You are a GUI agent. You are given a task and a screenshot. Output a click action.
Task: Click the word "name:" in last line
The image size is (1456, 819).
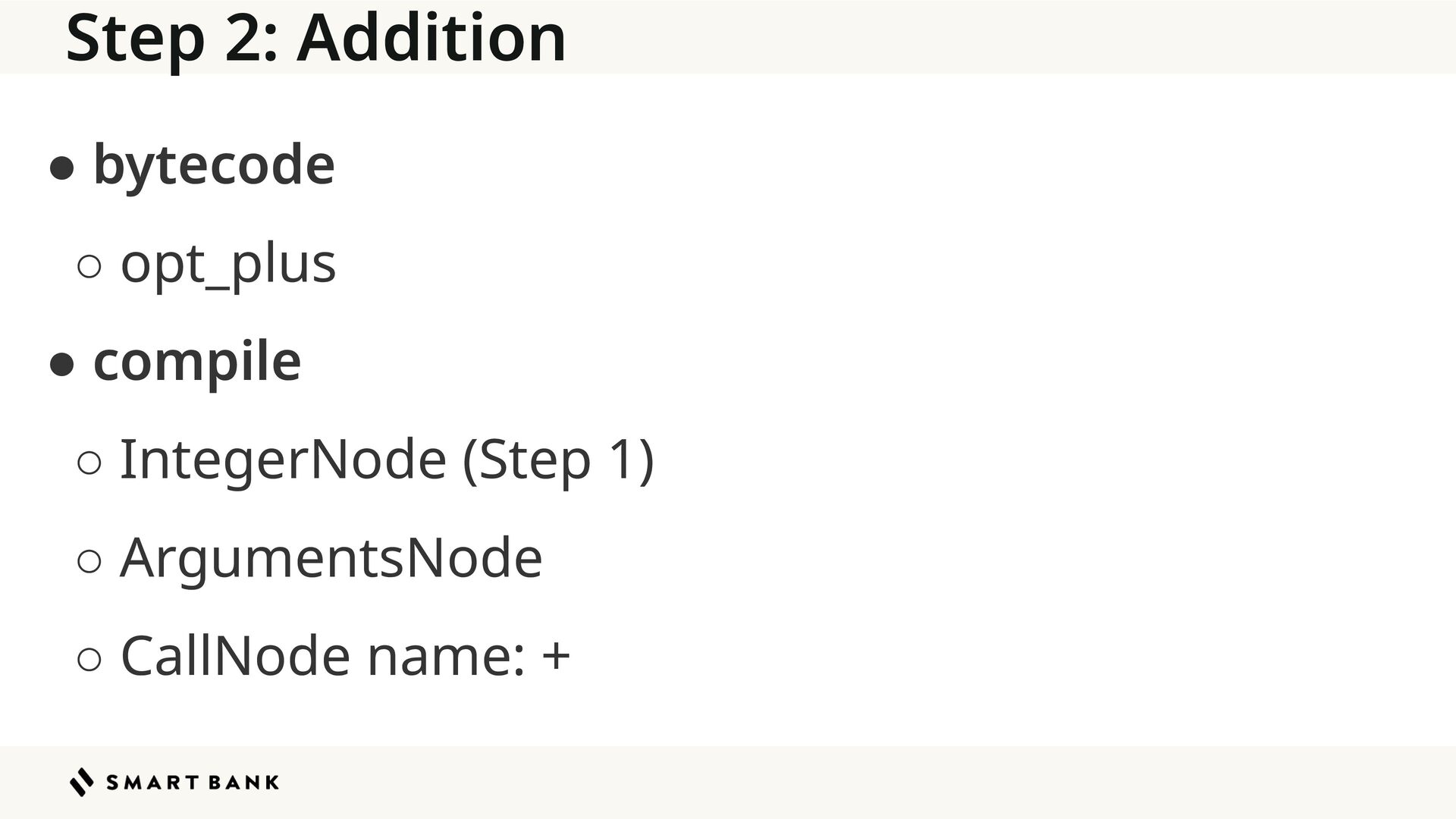click(446, 656)
